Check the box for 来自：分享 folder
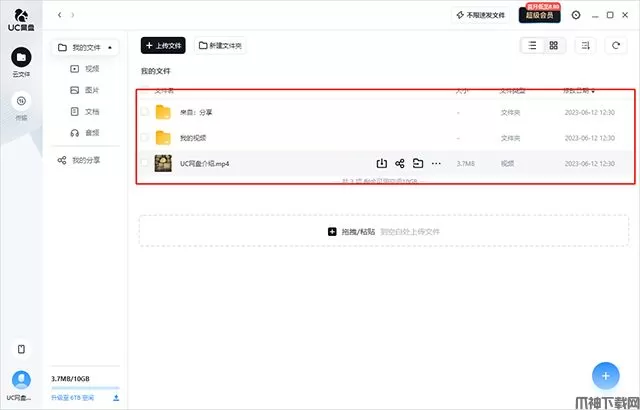The width and height of the screenshot is (640, 410). pyautogui.click(x=144, y=111)
